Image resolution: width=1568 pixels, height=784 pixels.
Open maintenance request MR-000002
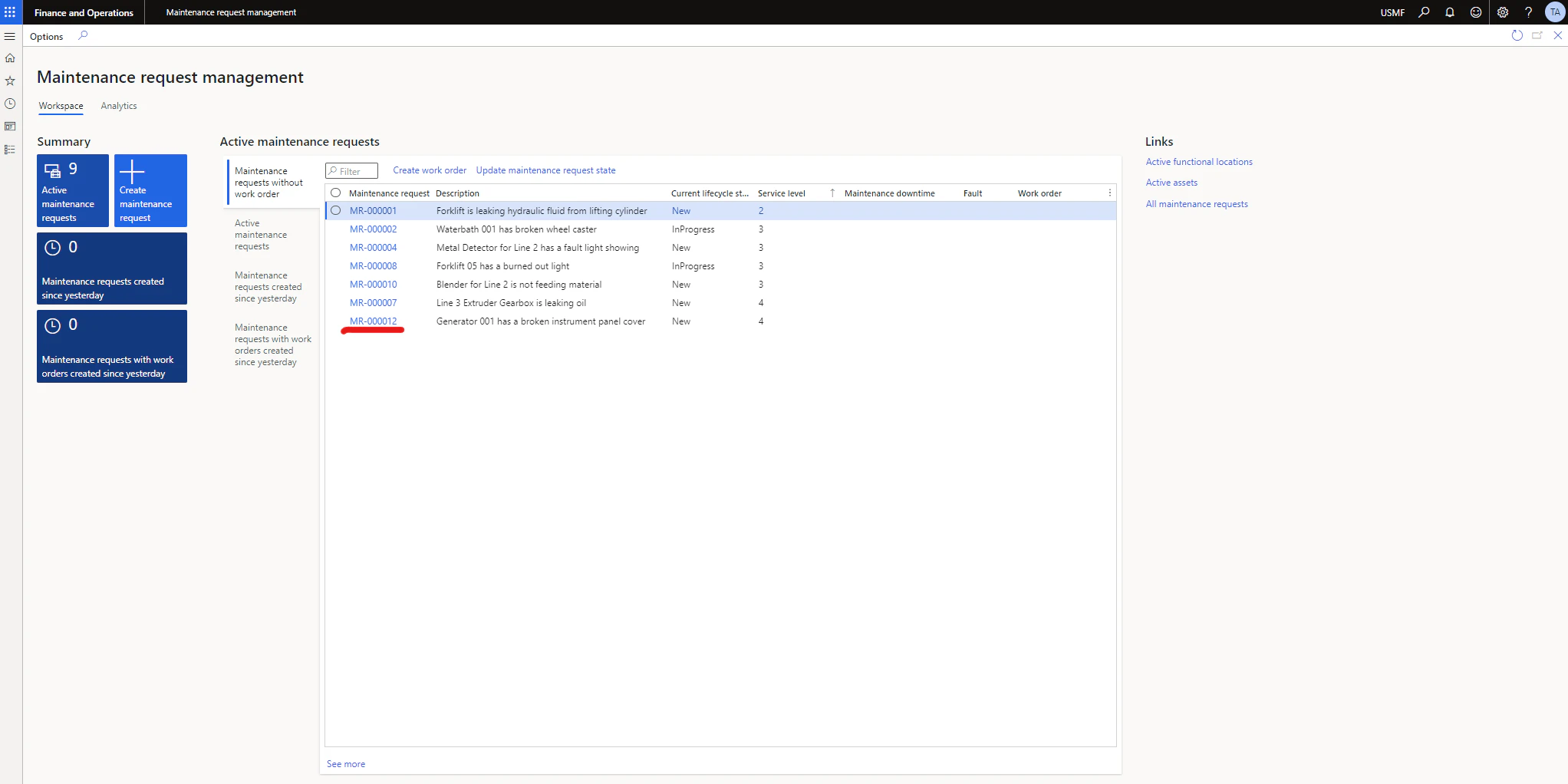(373, 229)
